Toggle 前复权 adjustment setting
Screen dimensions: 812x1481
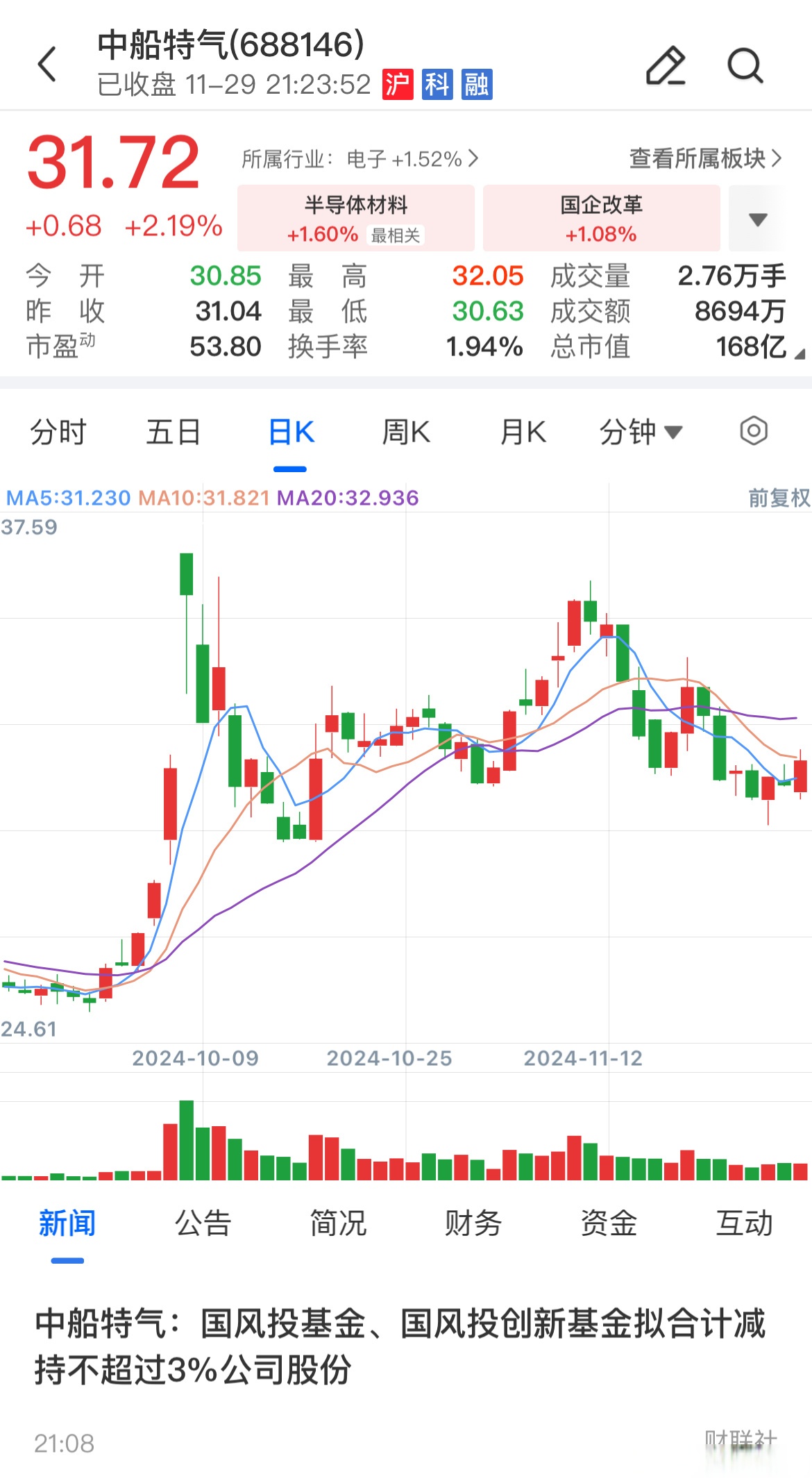(779, 497)
